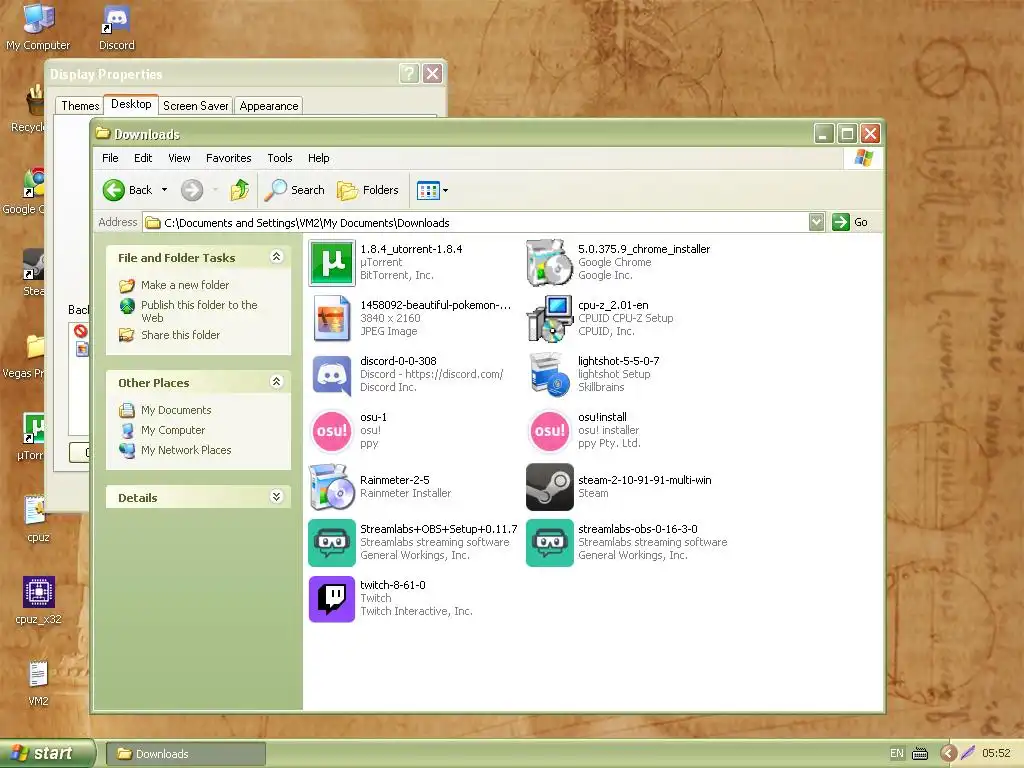The image size is (1024, 768).
Task: Click Share this folder
Action: coord(180,335)
